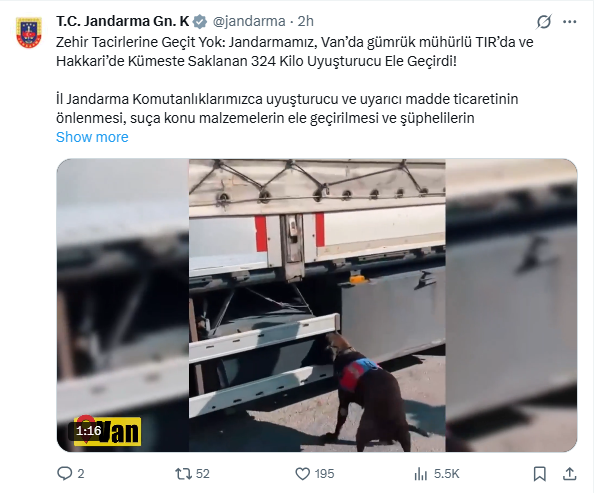Image resolution: width=601 pixels, height=493 pixels.
Task: Open the @jandarma handle link
Action: [x=249, y=21]
